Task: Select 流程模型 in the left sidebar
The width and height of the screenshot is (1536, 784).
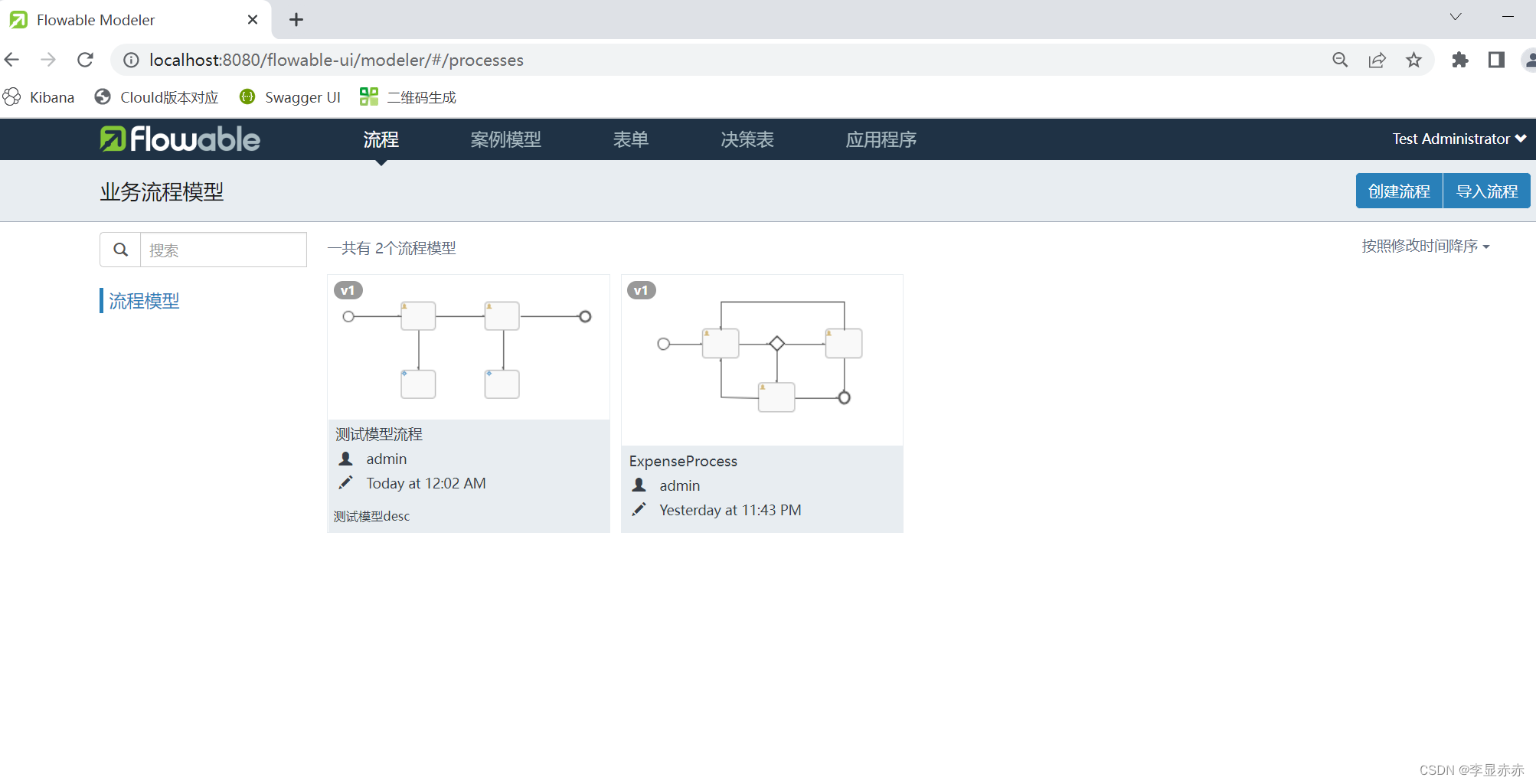Action: point(144,300)
